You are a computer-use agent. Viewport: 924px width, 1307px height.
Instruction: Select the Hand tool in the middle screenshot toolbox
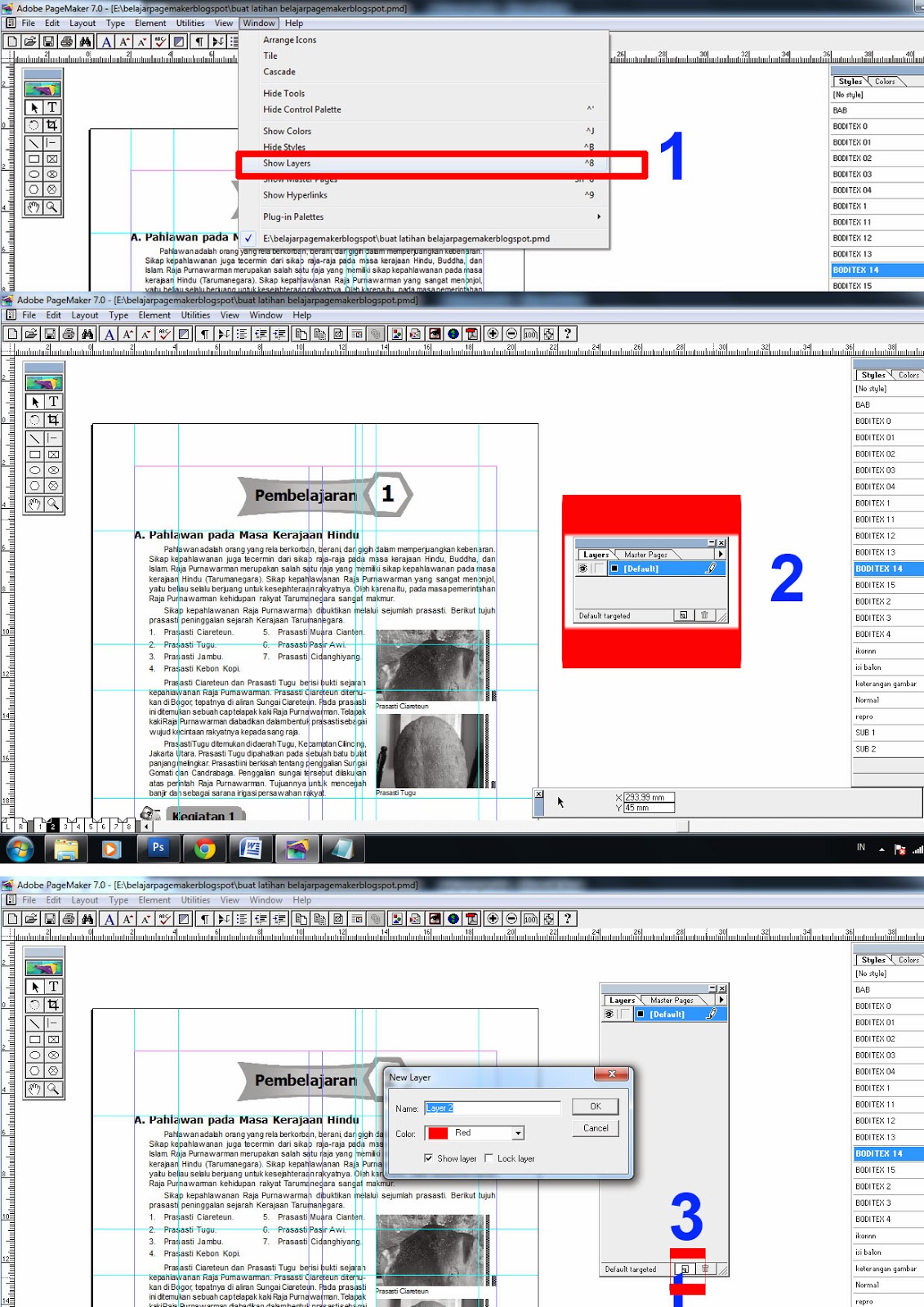(35, 504)
